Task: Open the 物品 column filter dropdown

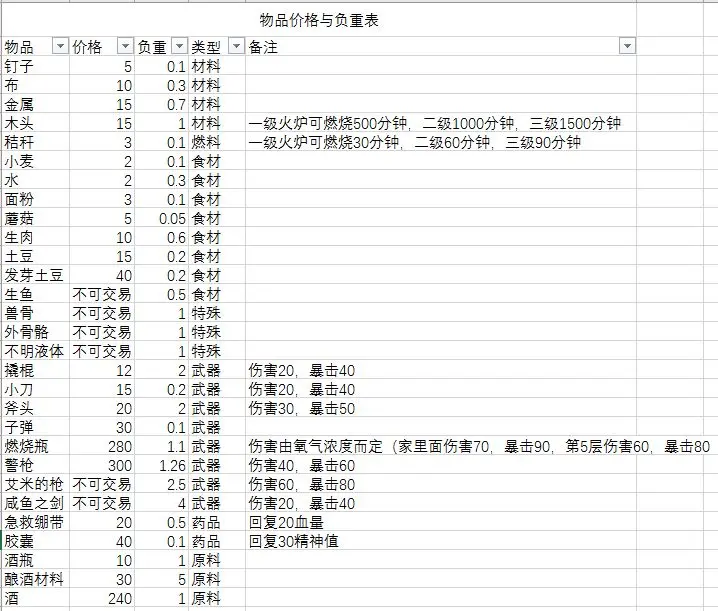Action: coord(59,47)
